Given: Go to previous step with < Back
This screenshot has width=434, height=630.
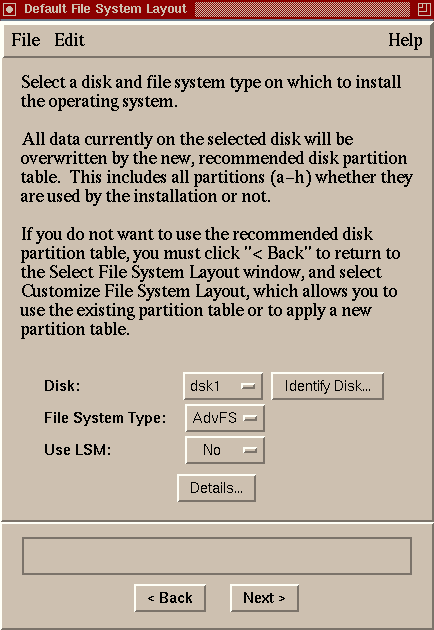Looking at the screenshot, I should coord(170,598).
